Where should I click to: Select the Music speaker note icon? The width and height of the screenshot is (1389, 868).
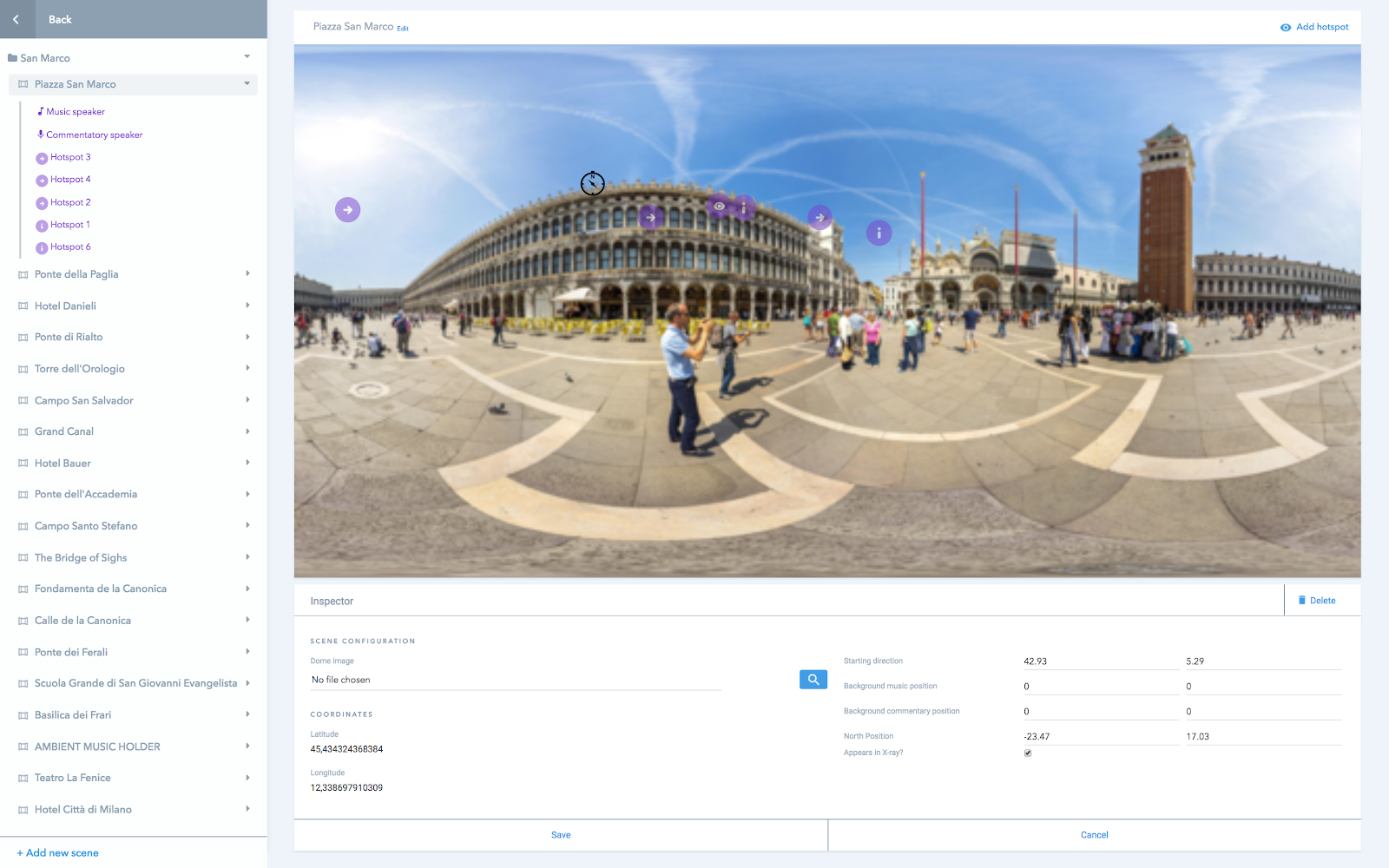(41, 111)
